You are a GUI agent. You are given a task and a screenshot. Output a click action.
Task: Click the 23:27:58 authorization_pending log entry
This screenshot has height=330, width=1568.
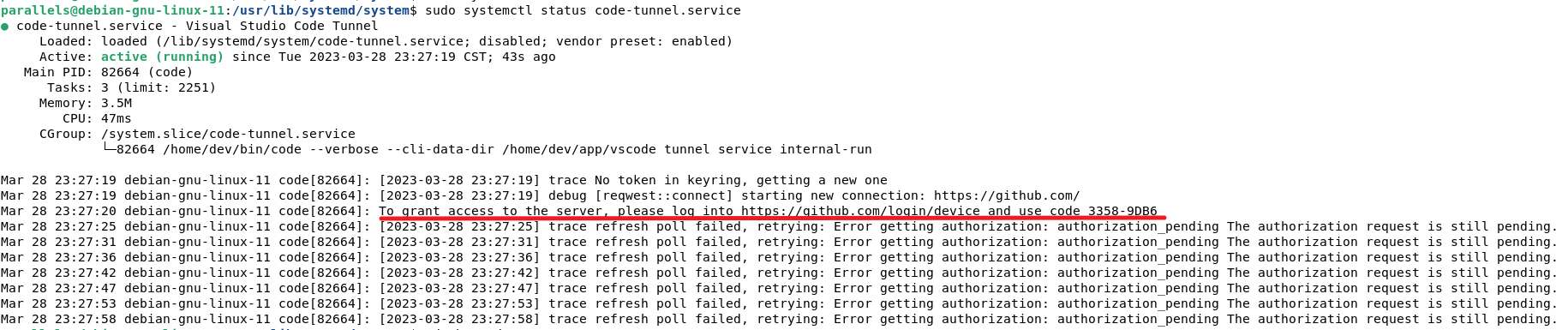pyautogui.click(x=779, y=319)
